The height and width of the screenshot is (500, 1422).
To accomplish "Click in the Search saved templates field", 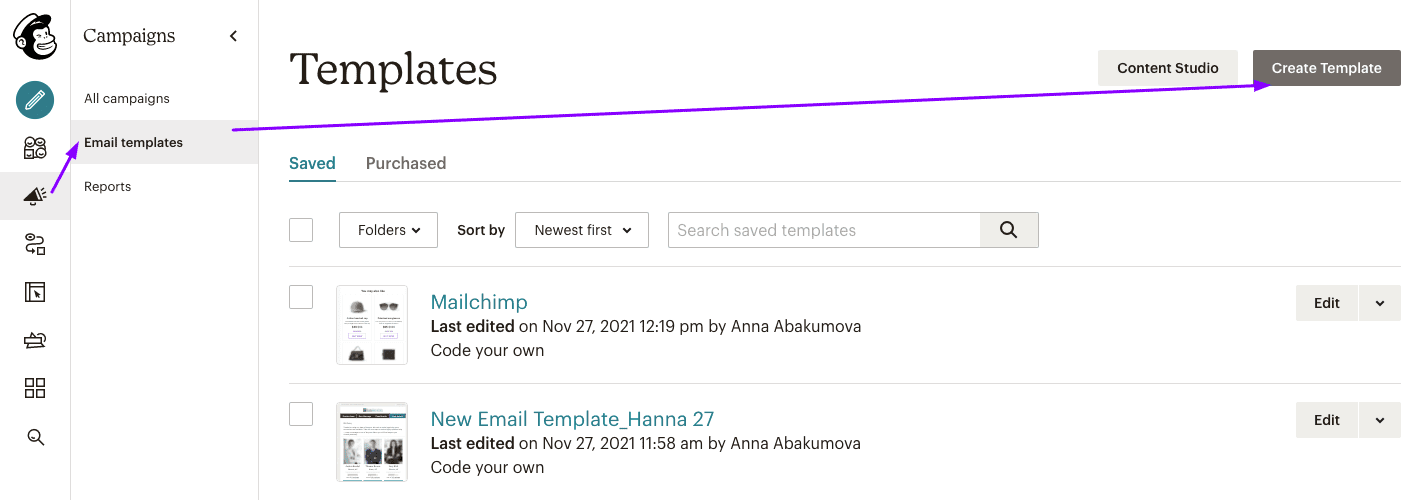I will click(x=823, y=230).
